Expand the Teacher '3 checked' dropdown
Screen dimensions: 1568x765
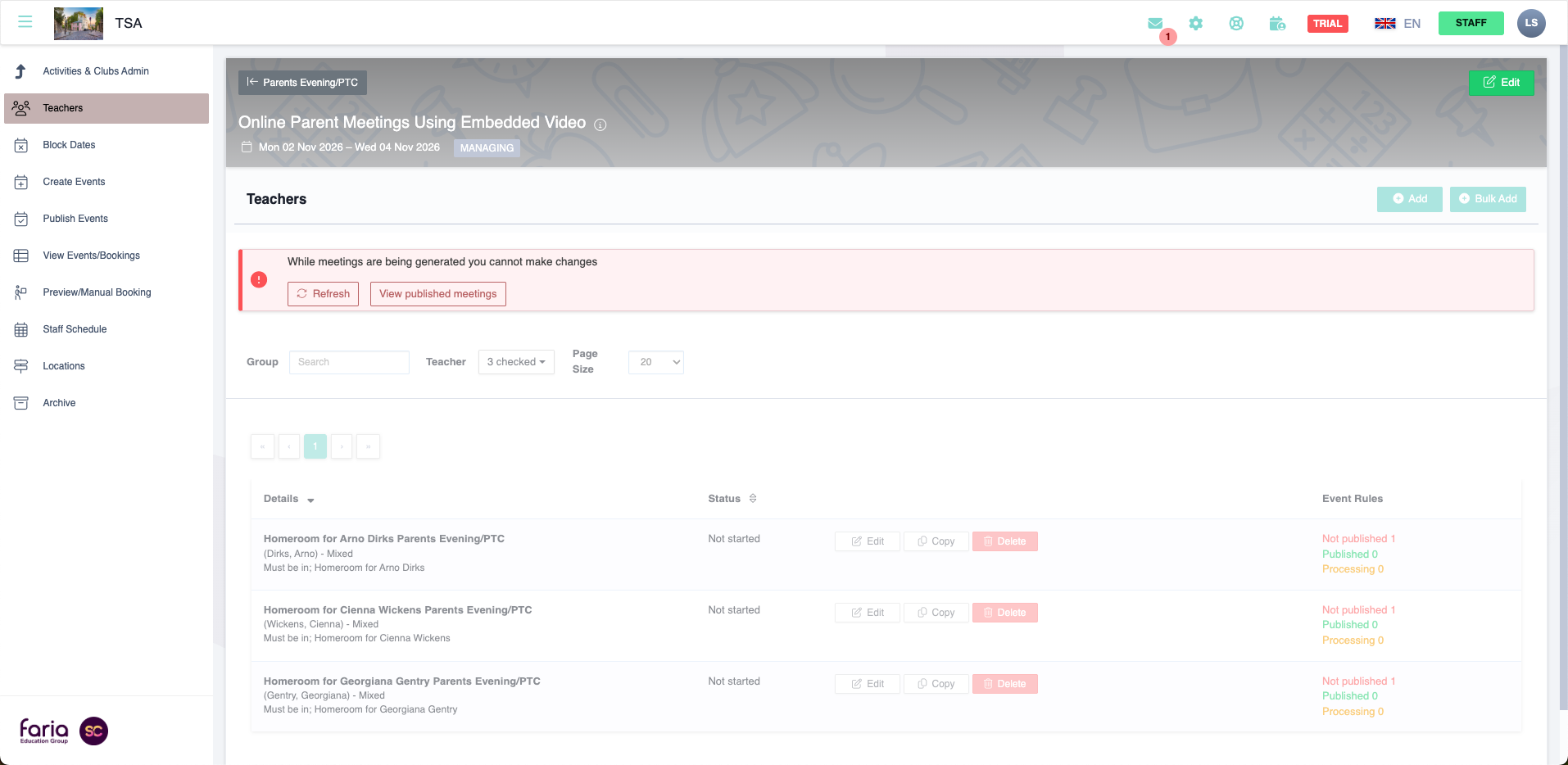coord(516,362)
